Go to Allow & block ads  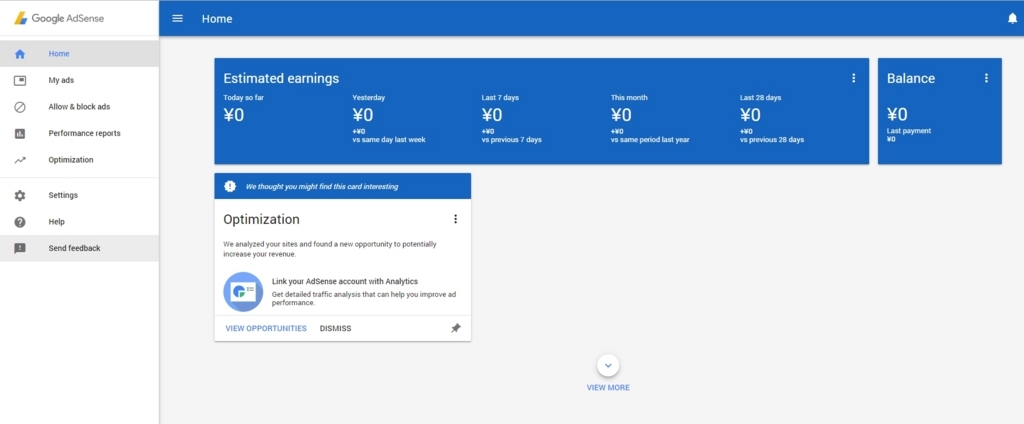(x=79, y=106)
